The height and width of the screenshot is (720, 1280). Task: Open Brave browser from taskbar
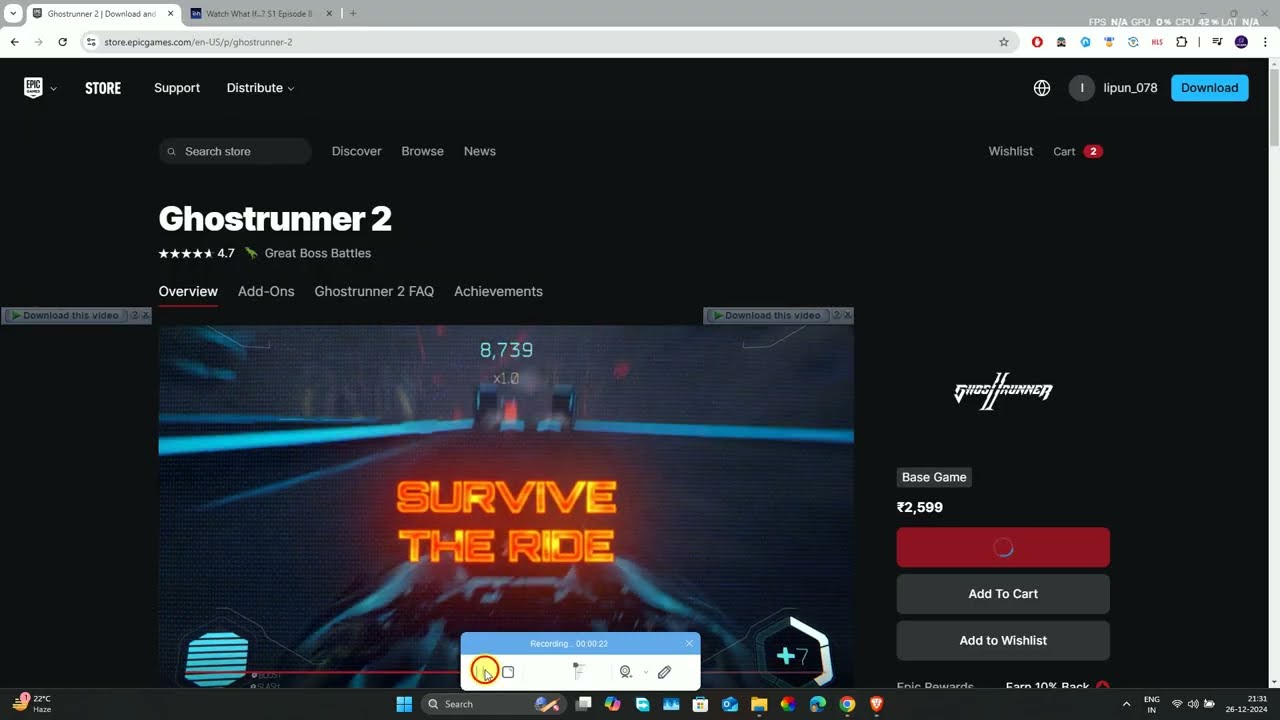[877, 704]
